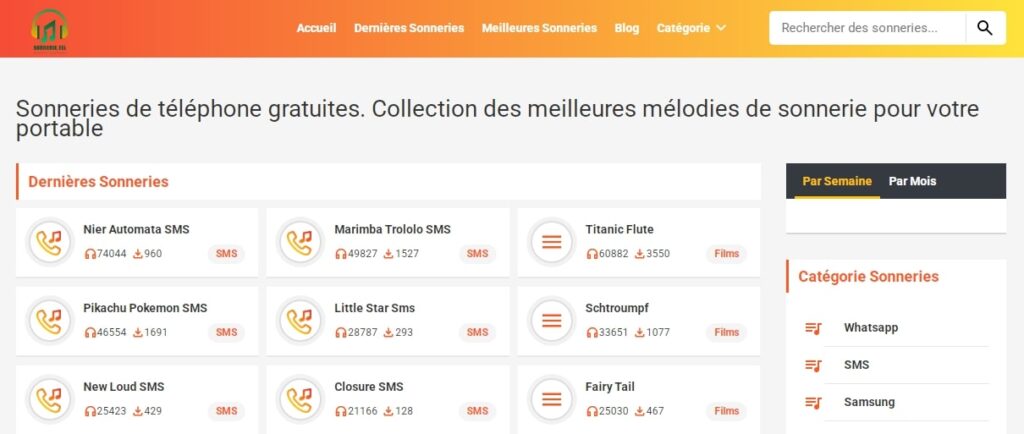Select the Par Semaine tab
The height and width of the screenshot is (434, 1024).
(x=837, y=181)
